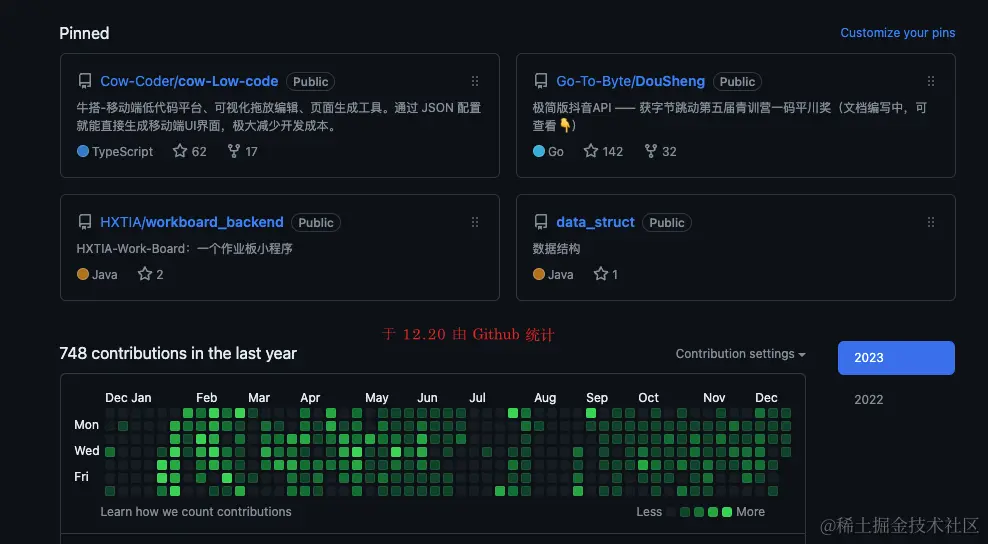Click the fork icon showing 17 forks
The image size is (988, 544).
pos(234,151)
